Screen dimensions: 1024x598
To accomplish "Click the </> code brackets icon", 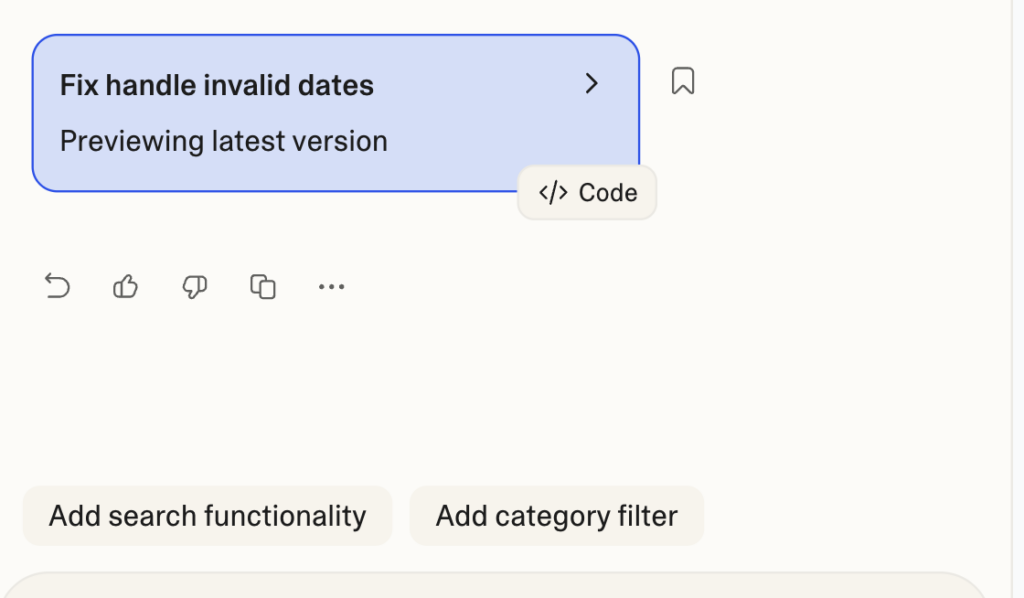I will (x=553, y=193).
